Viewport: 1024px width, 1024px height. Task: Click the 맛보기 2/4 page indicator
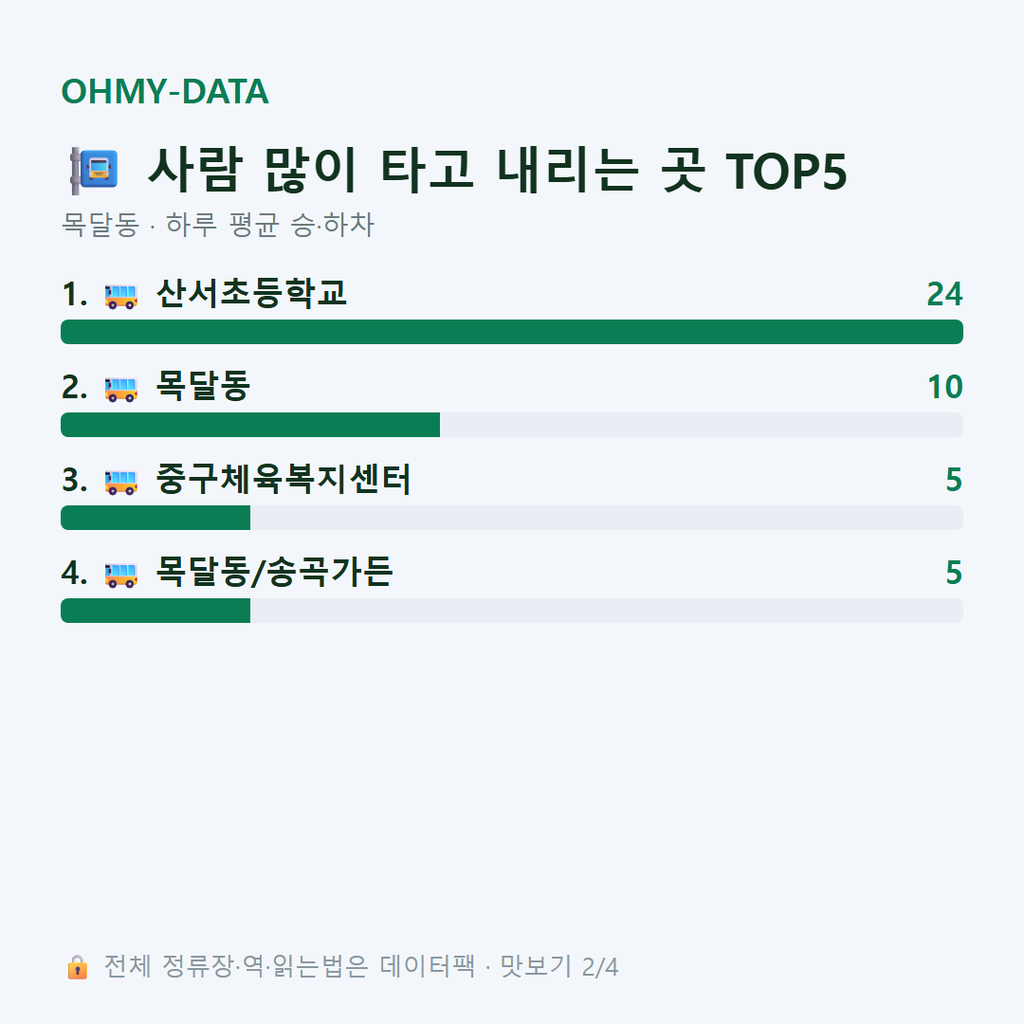click(x=559, y=967)
